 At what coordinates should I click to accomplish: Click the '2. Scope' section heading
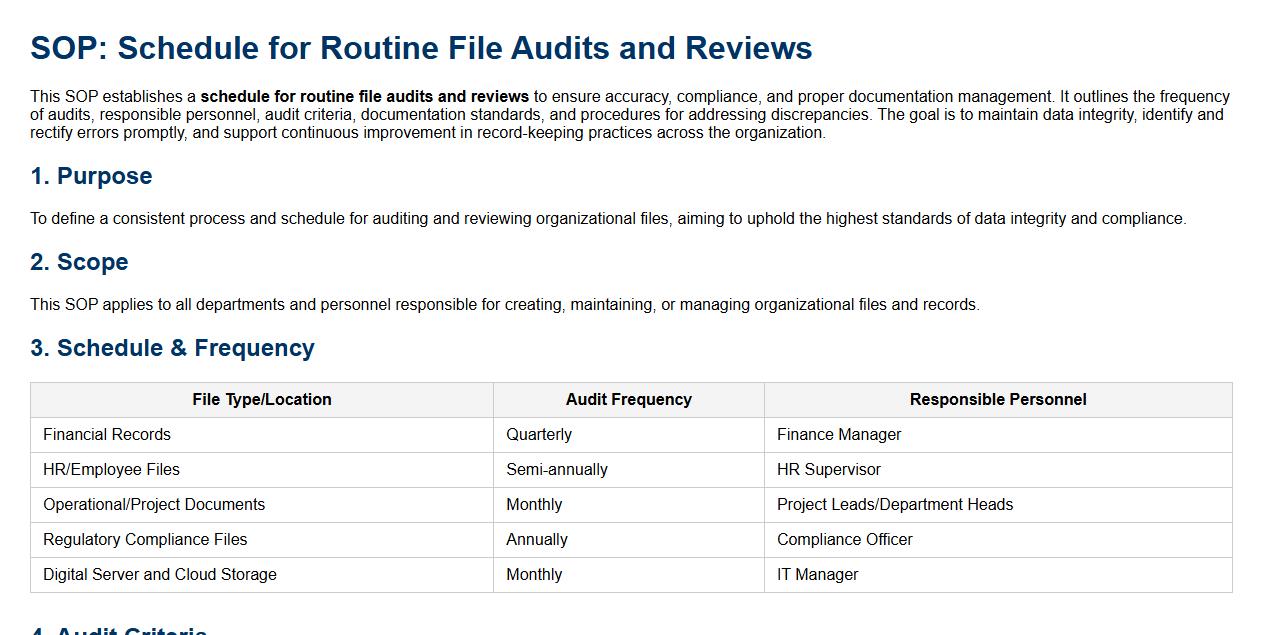point(79,262)
